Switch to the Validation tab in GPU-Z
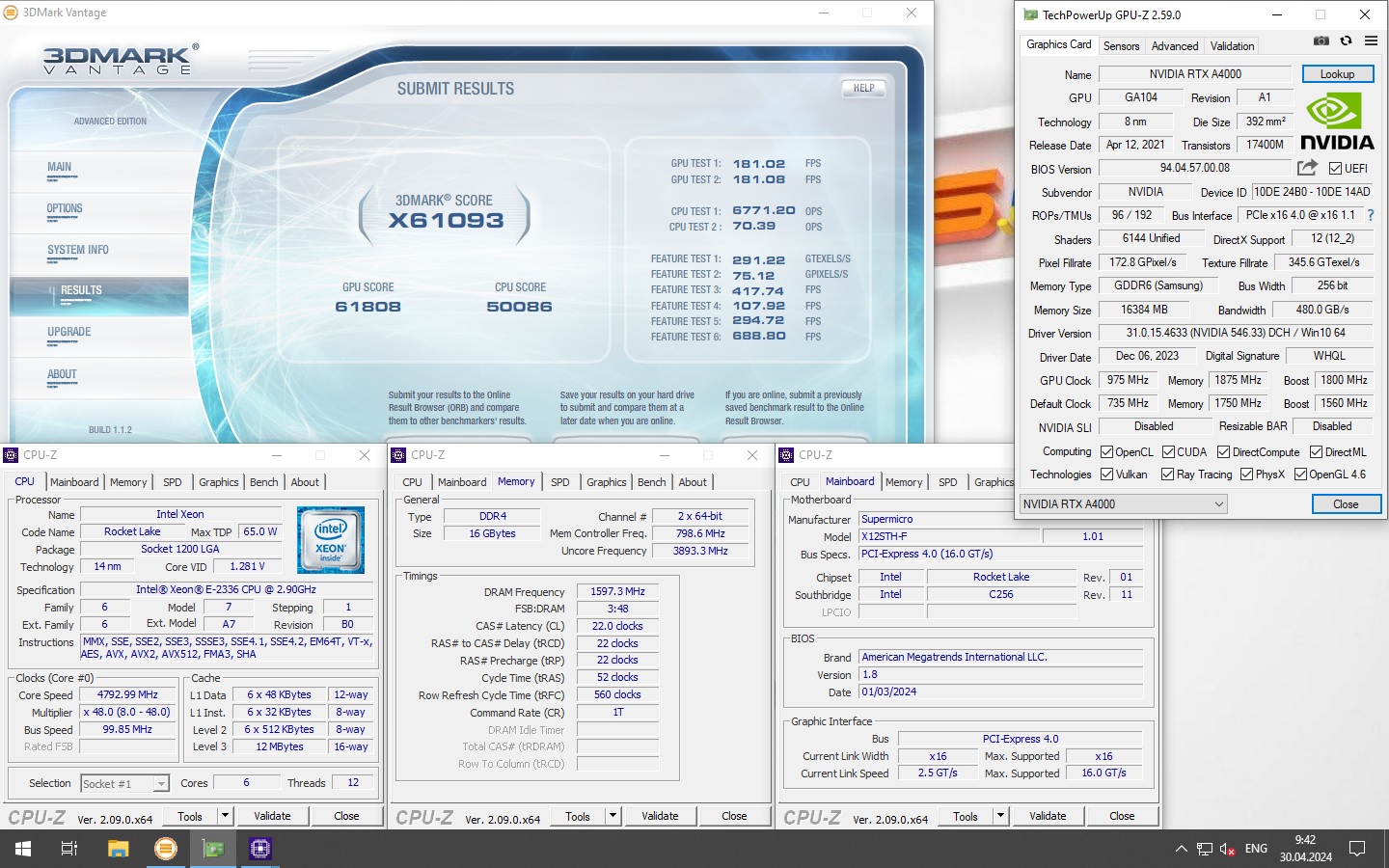The width and height of the screenshot is (1389, 868). 1232,46
